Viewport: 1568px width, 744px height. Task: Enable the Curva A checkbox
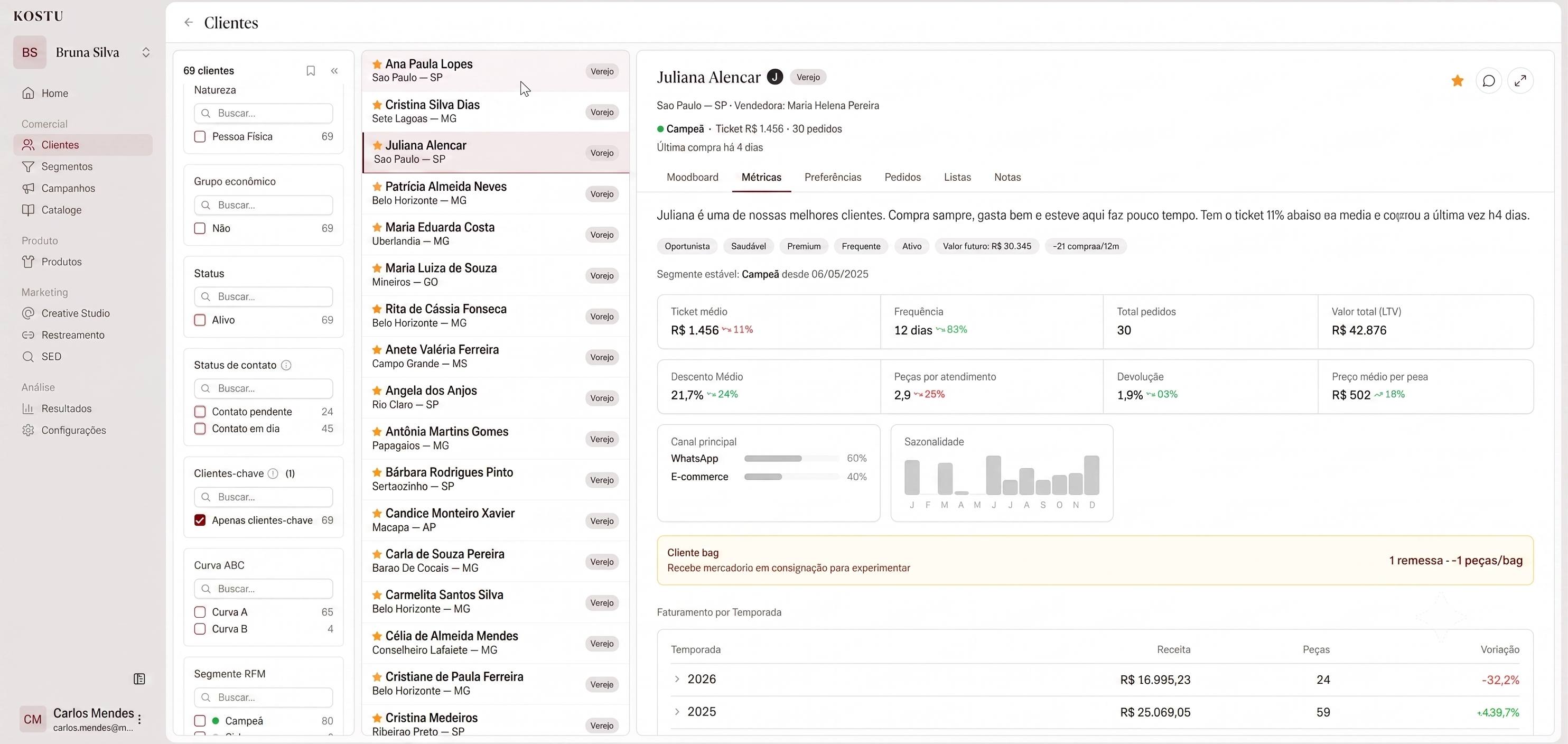[200, 612]
